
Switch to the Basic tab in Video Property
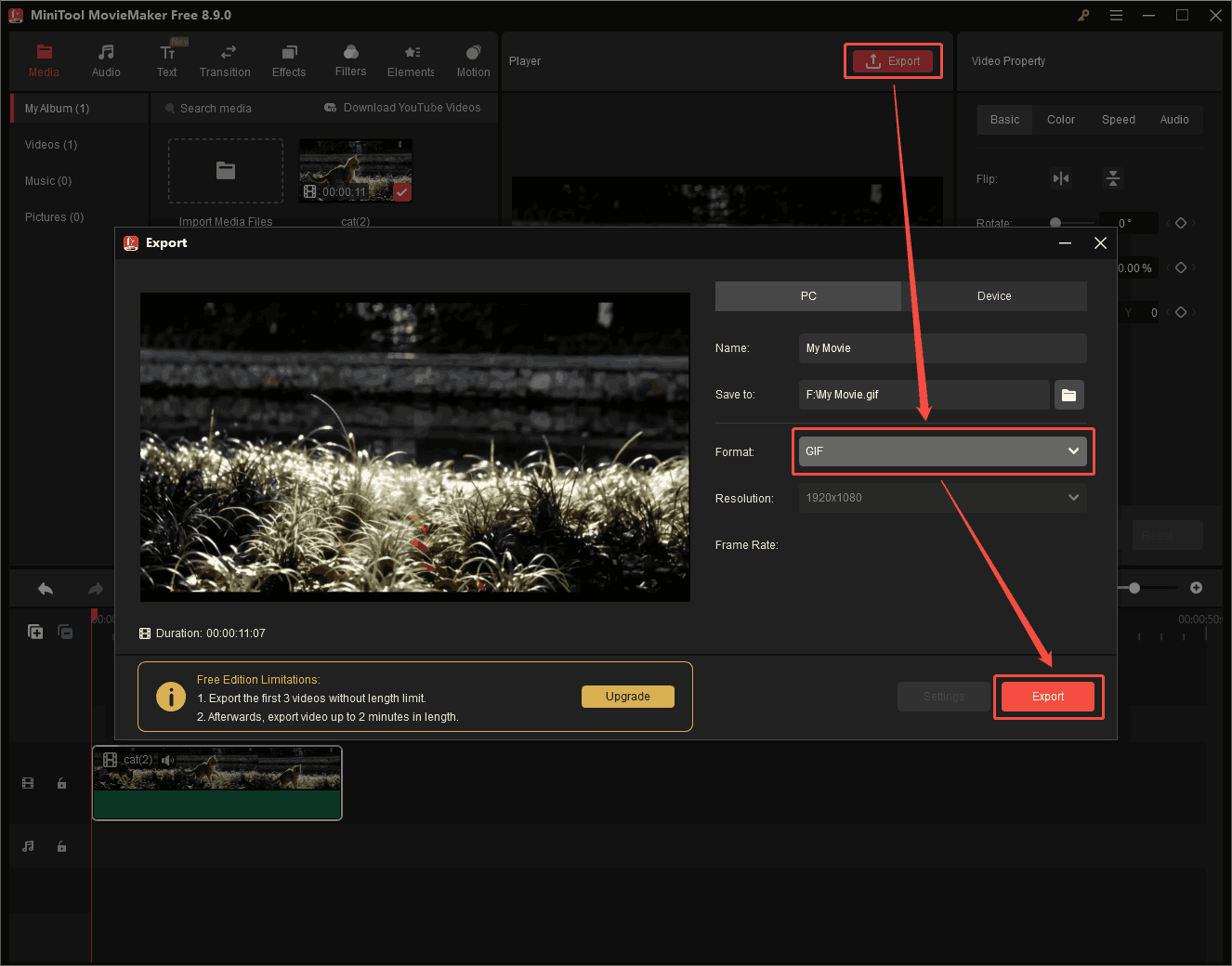(1004, 120)
